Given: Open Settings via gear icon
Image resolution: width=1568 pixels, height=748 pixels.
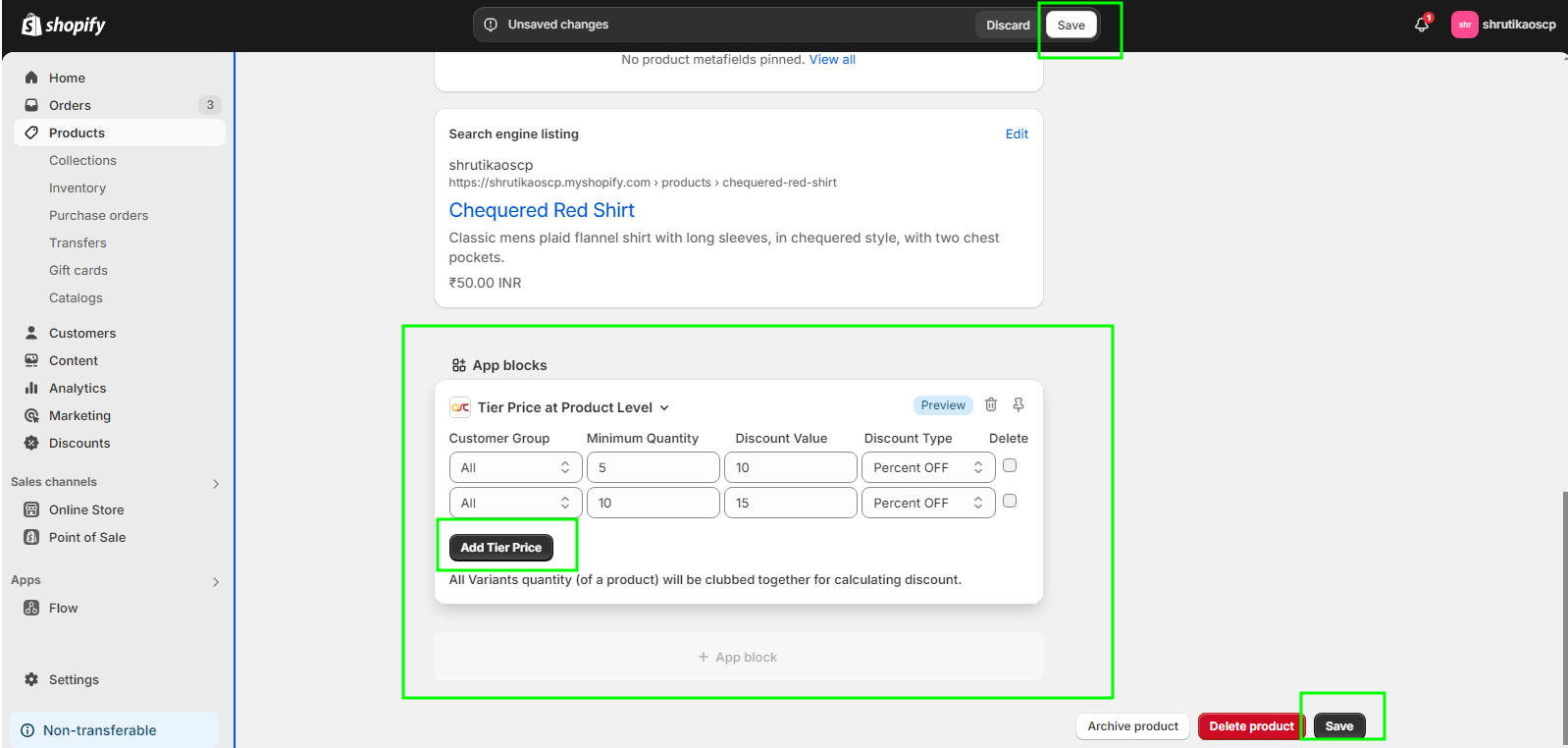Looking at the screenshot, I should click(31, 679).
